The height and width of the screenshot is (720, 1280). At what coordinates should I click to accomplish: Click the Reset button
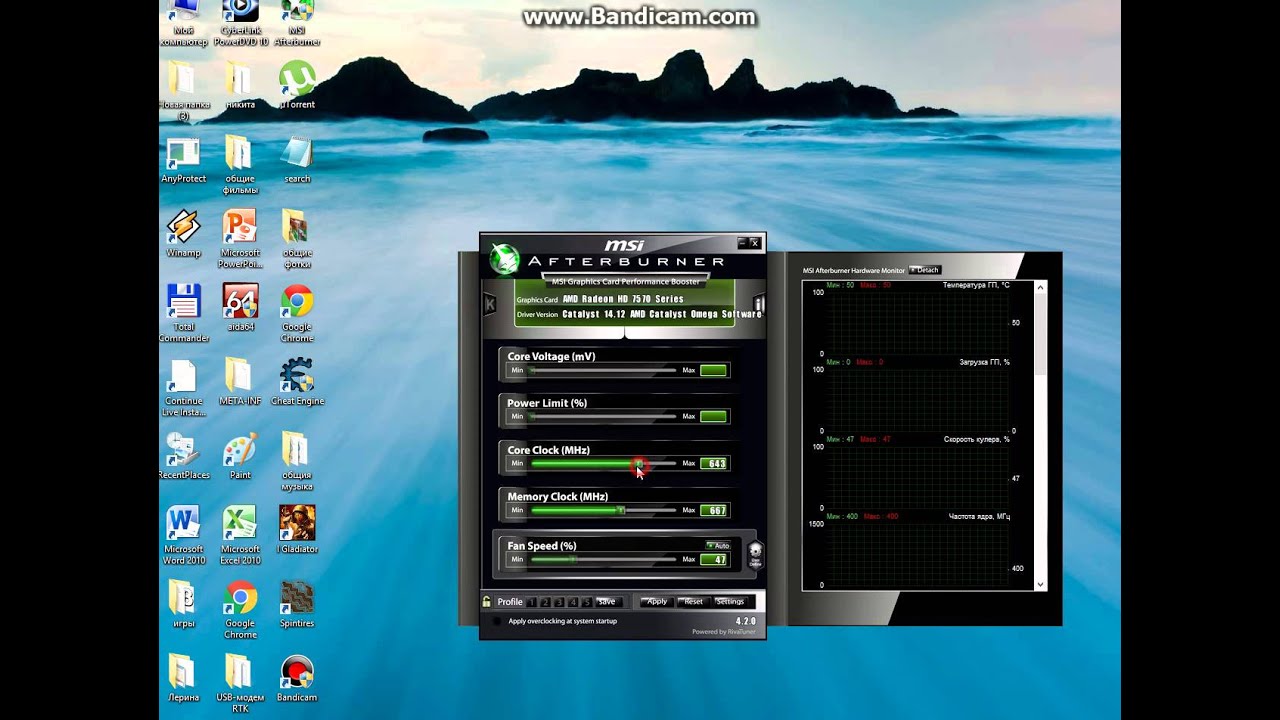pyautogui.click(x=693, y=602)
